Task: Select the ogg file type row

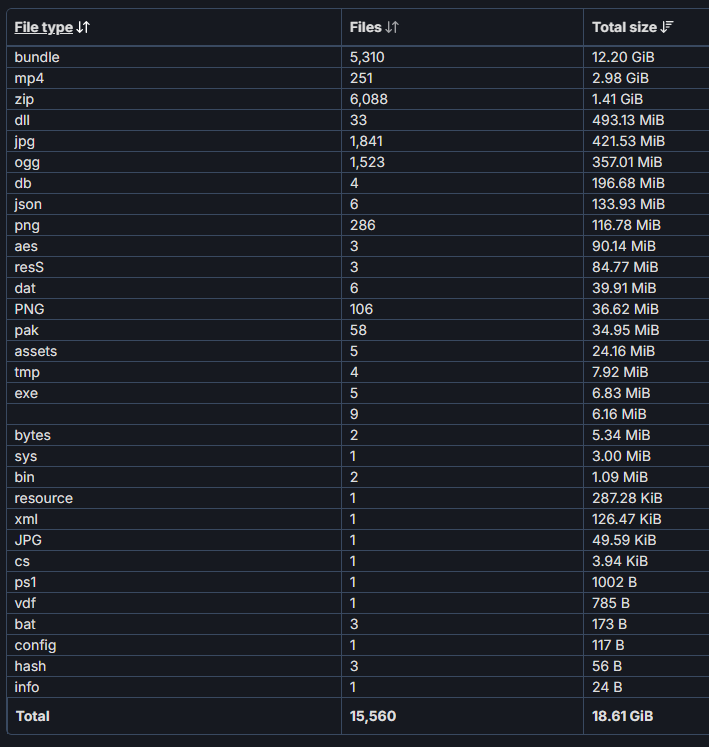Action: (358, 162)
